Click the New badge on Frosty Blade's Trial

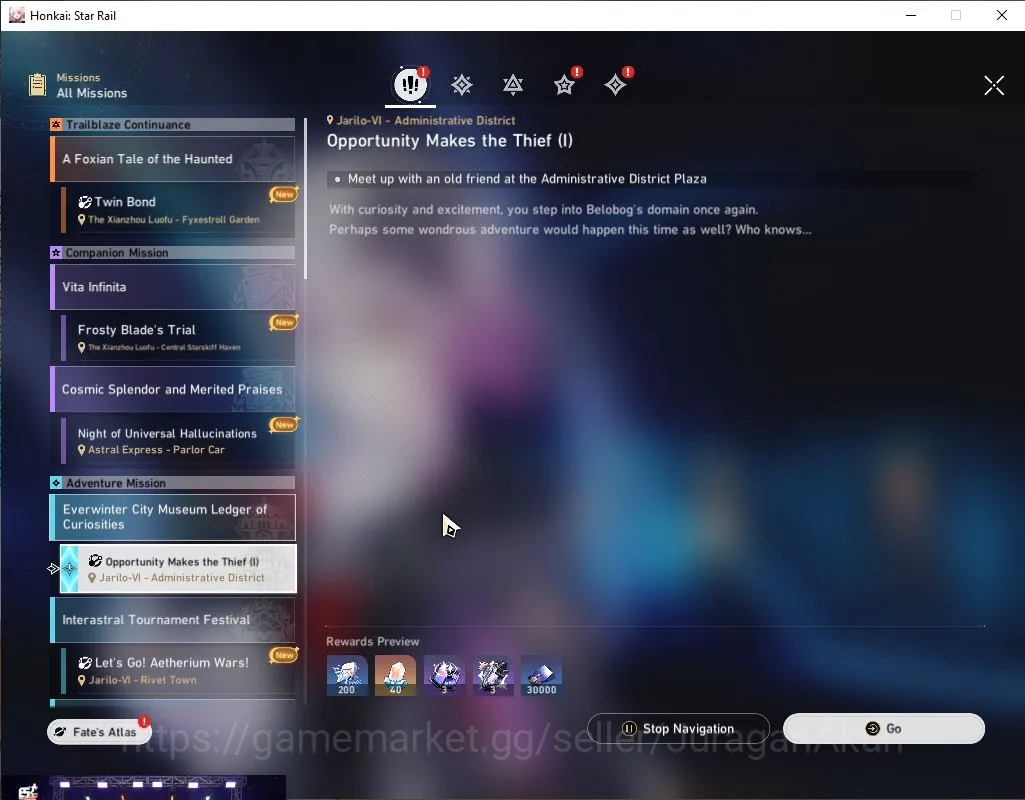pos(284,322)
